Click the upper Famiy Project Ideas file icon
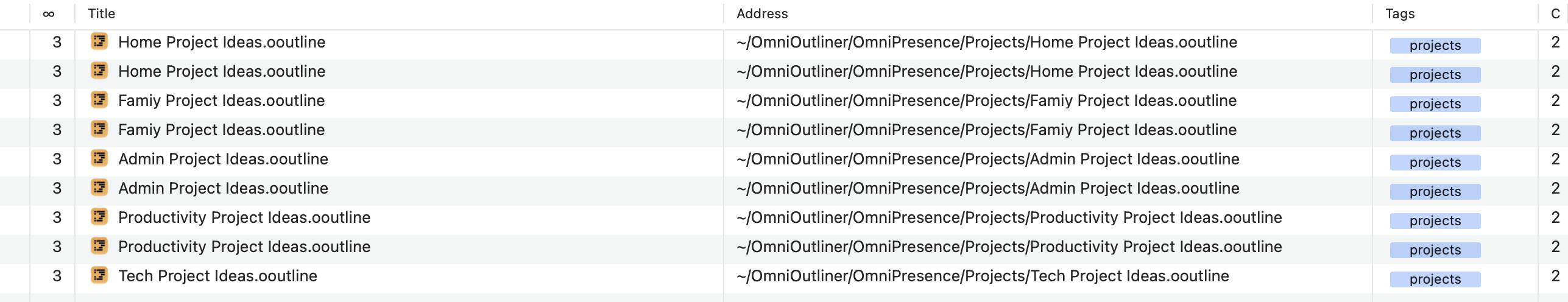Image resolution: width=1568 pixels, height=302 pixels. (x=99, y=100)
